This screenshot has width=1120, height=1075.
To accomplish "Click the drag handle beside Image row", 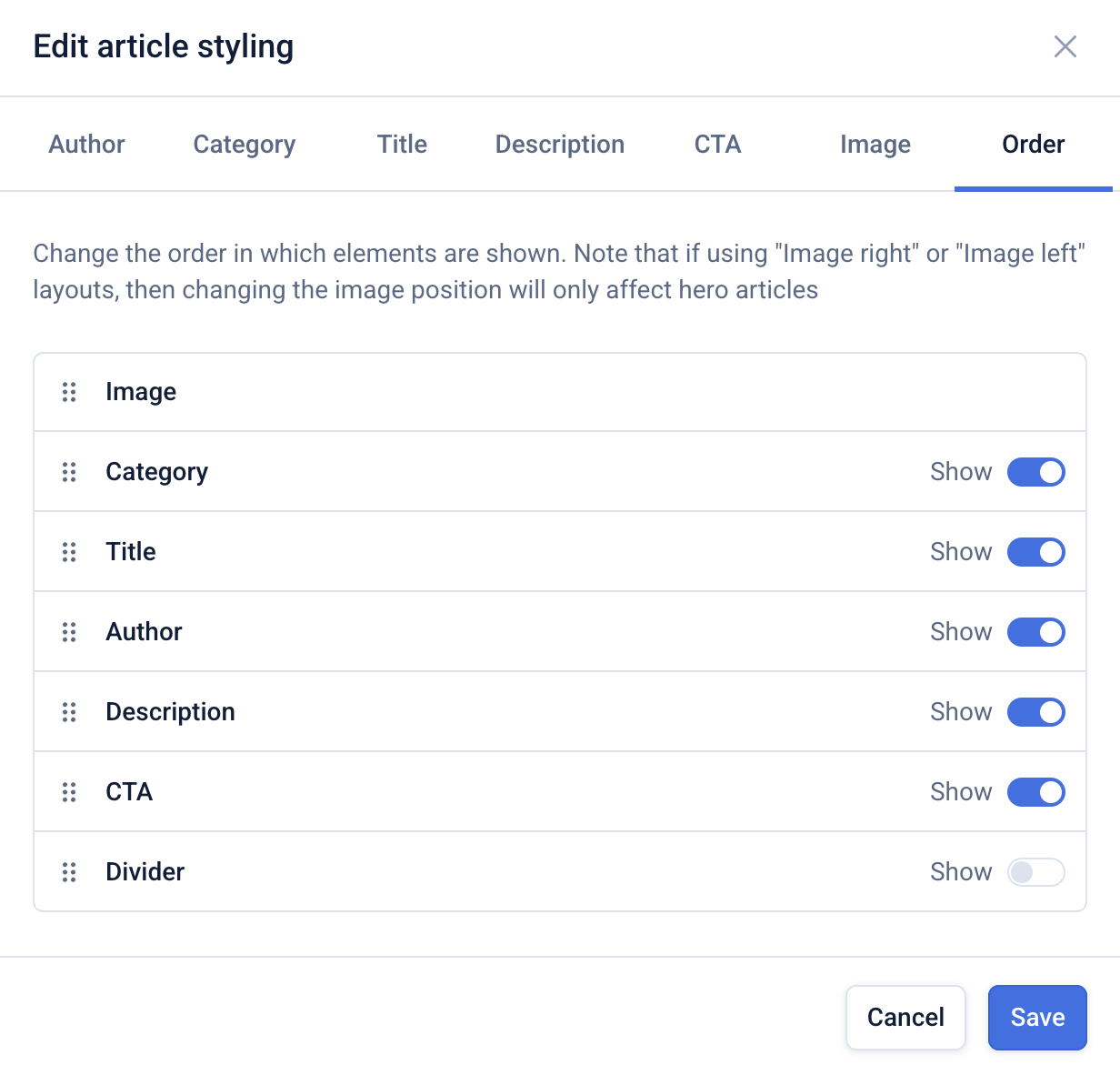I will pos(69,392).
